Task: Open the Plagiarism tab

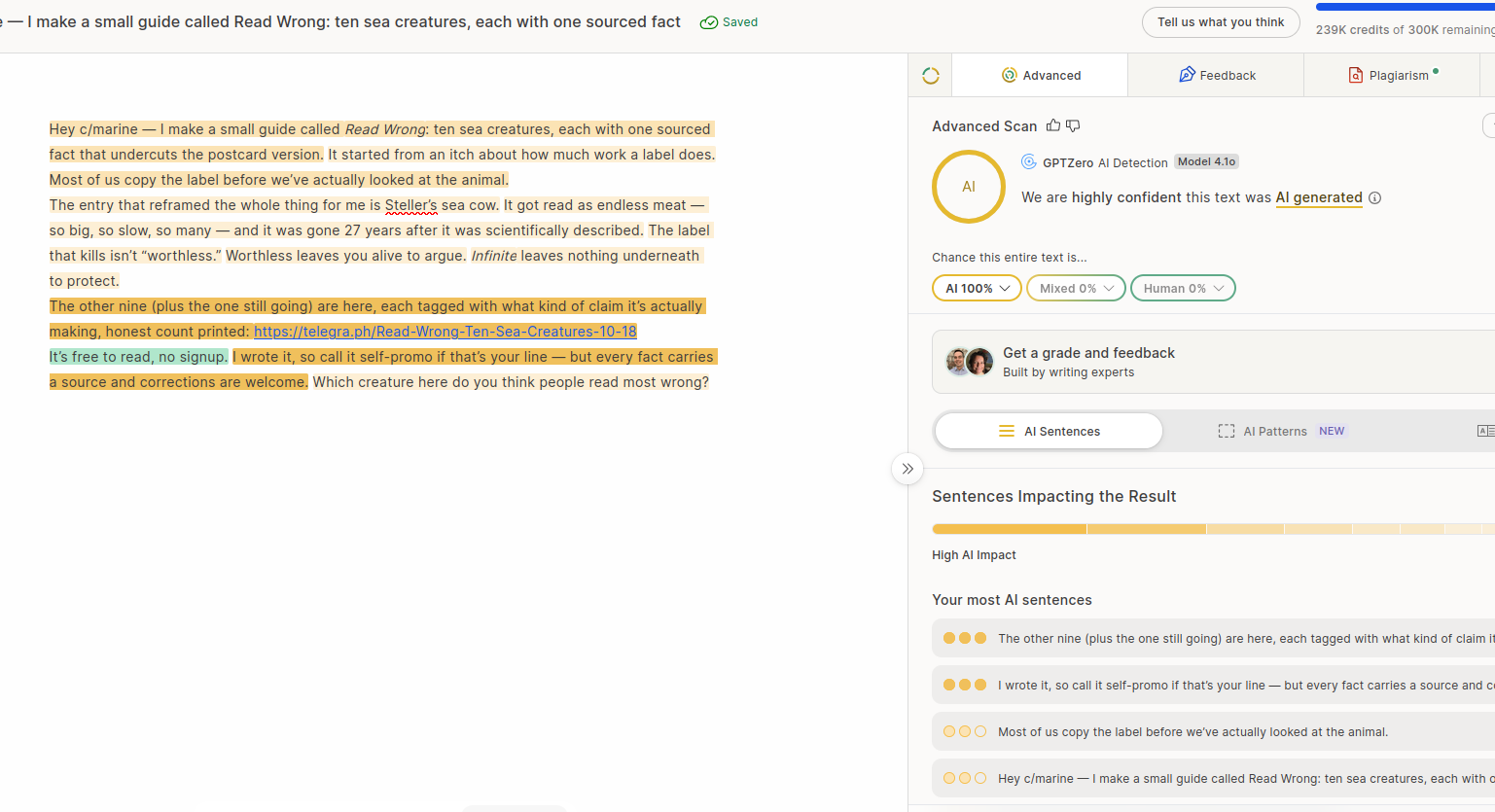Action: coord(1392,76)
